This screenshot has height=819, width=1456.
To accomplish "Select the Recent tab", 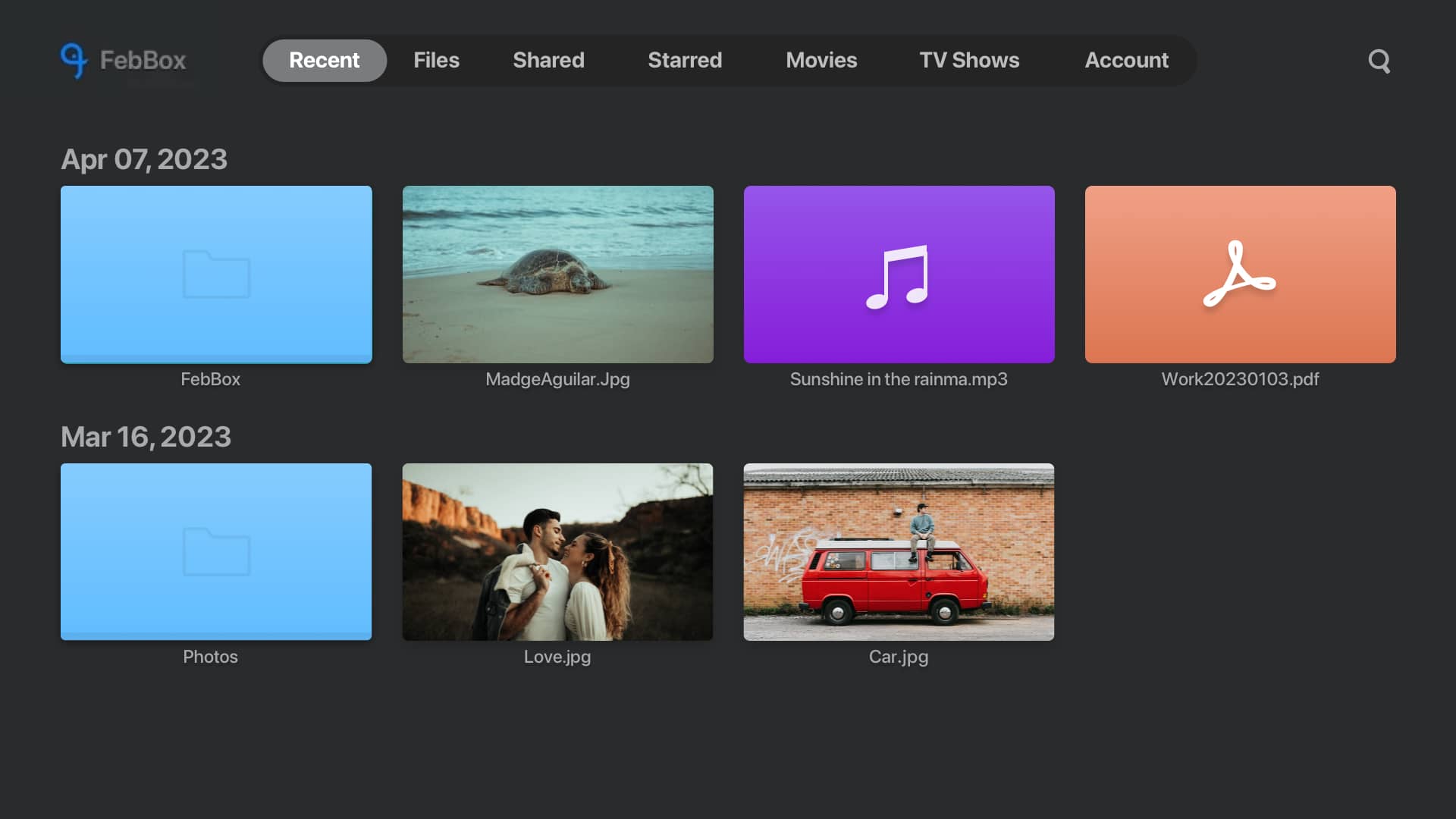I will 324,60.
